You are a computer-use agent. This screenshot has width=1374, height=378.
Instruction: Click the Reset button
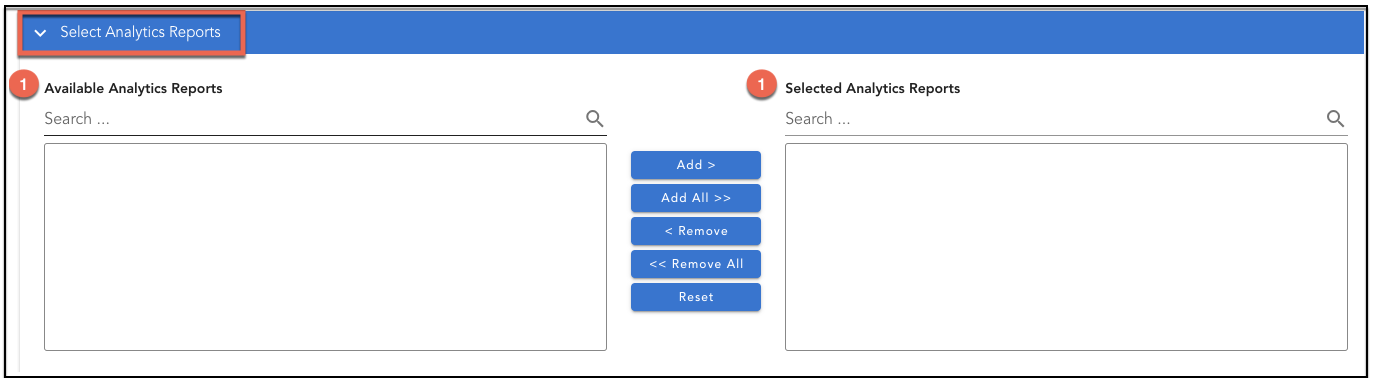pyautogui.click(x=696, y=297)
